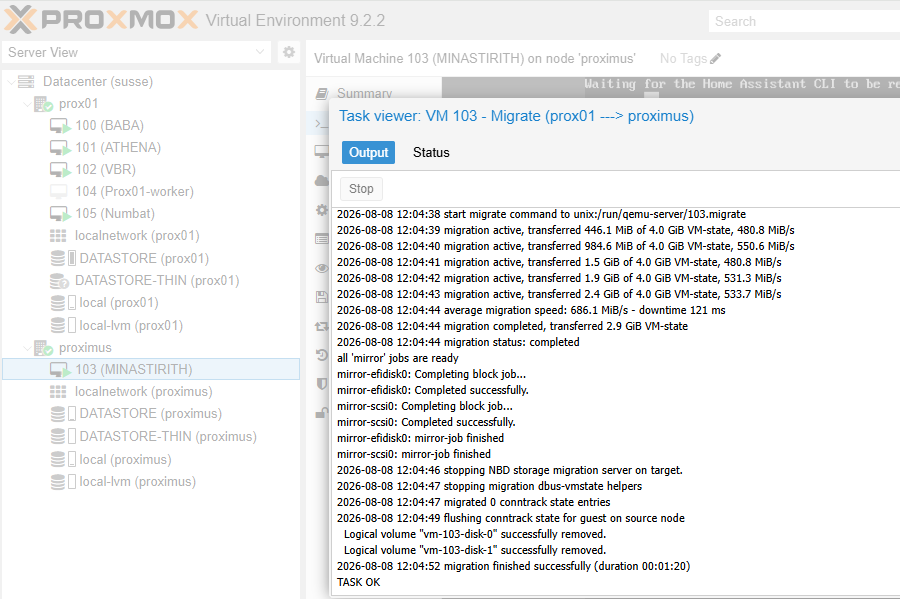Click the Task viewer title text
Screen dimensions: 900x599
tap(516, 116)
